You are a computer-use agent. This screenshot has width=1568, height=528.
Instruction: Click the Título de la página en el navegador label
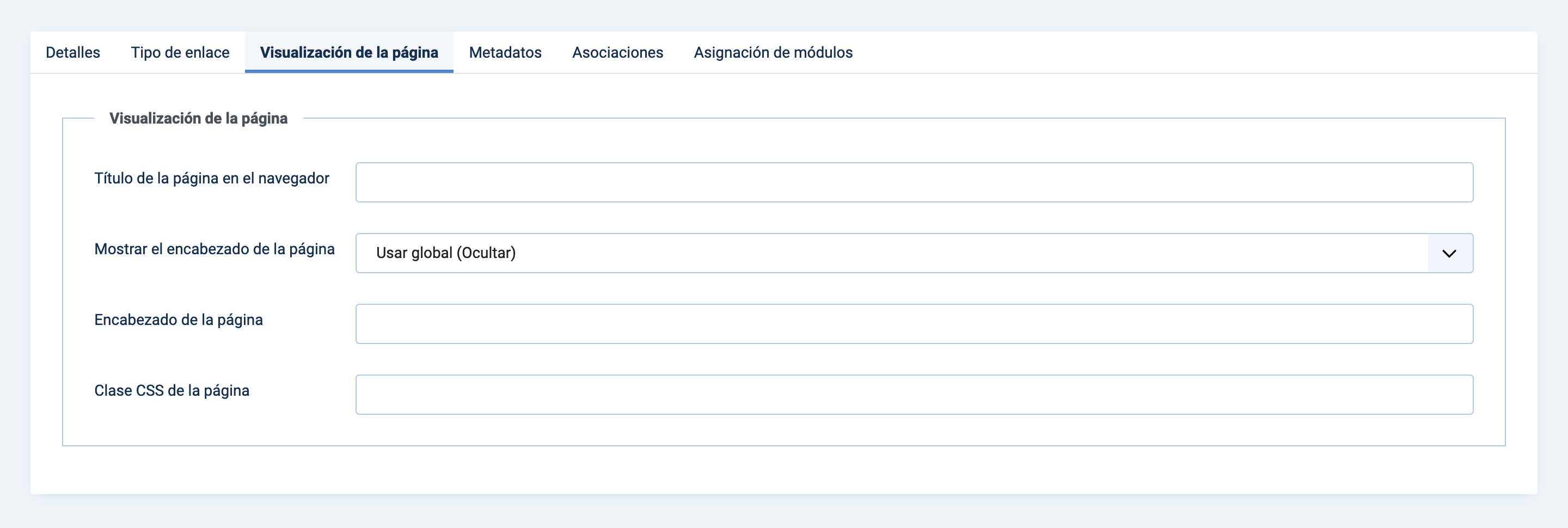[211, 178]
